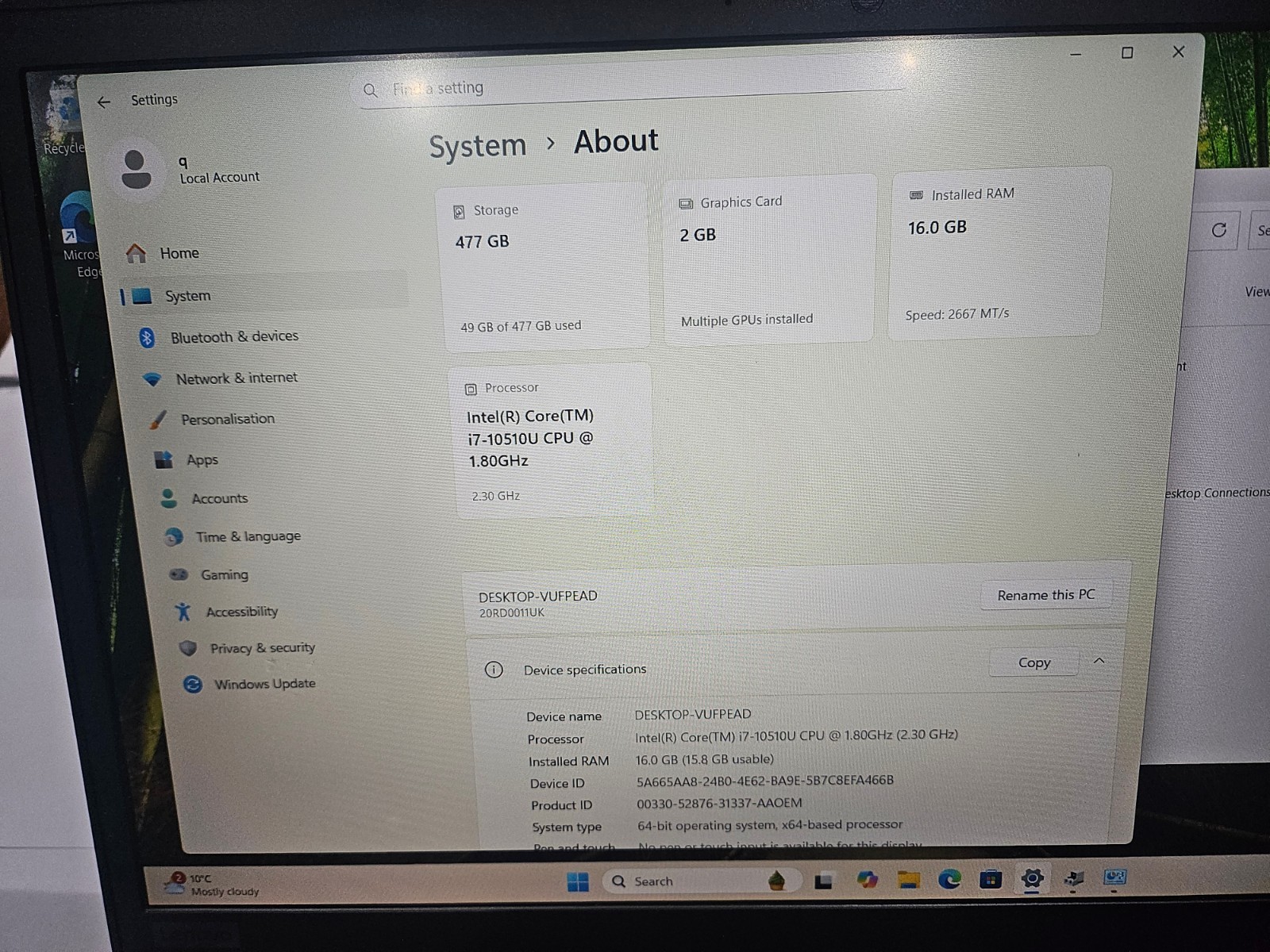Click the refresh icon in the background window
Image resolution: width=1270 pixels, height=952 pixels.
(x=1219, y=230)
